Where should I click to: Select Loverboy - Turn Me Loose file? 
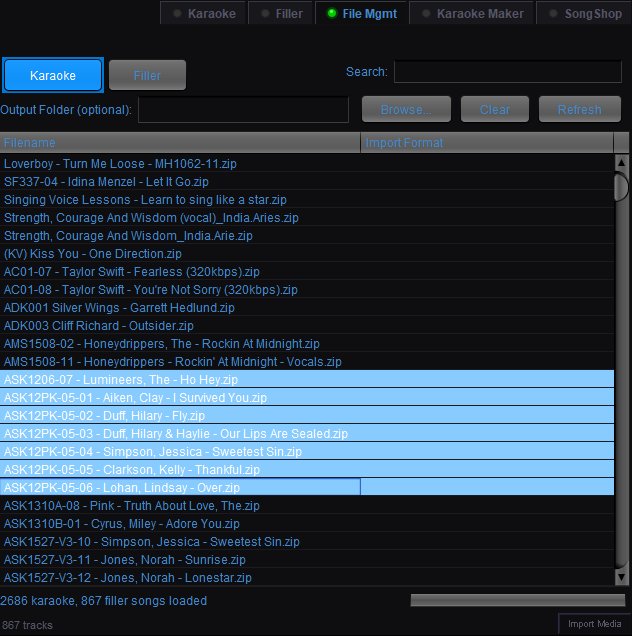click(x=307, y=163)
